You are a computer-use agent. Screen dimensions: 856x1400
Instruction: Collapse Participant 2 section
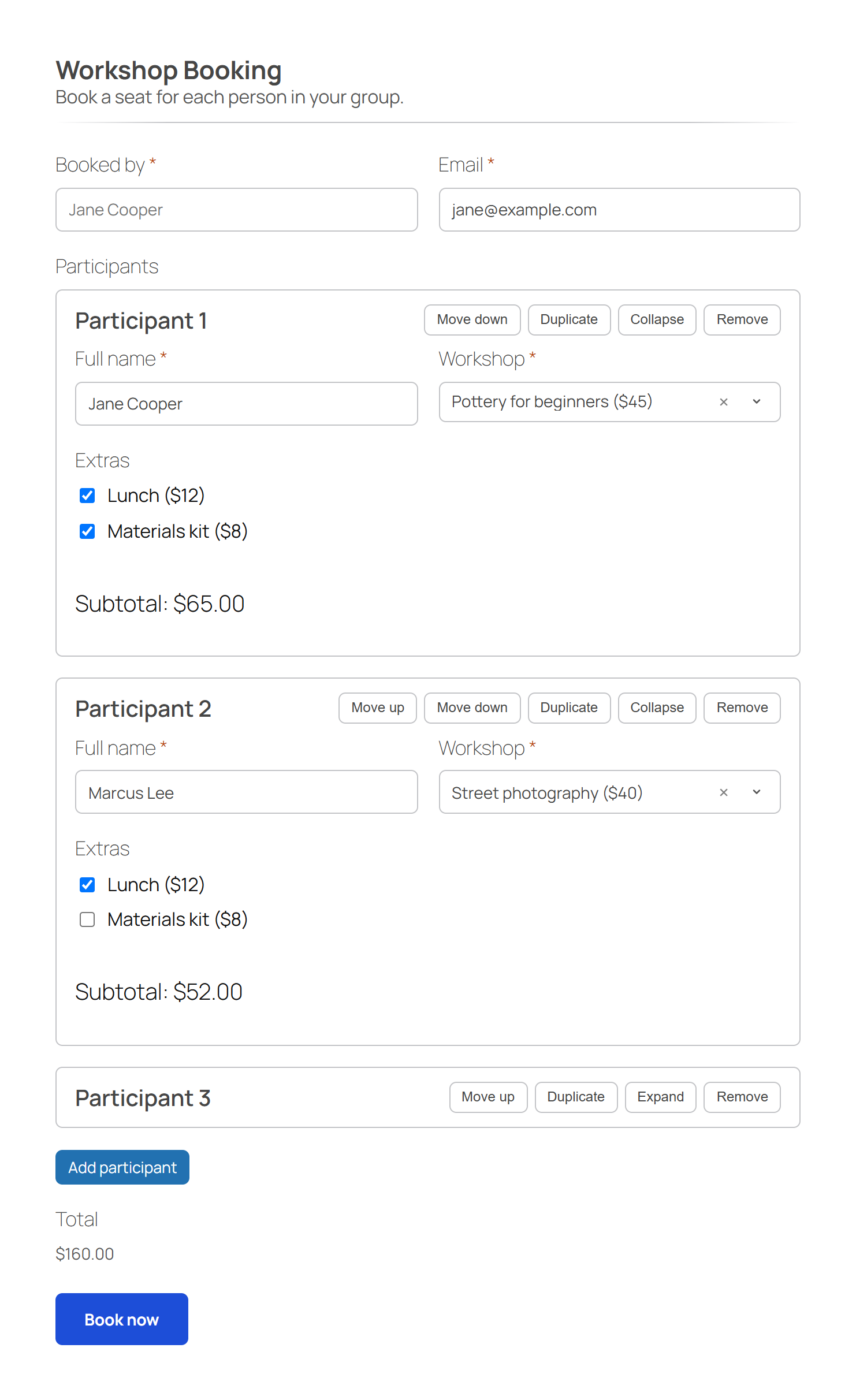(657, 708)
